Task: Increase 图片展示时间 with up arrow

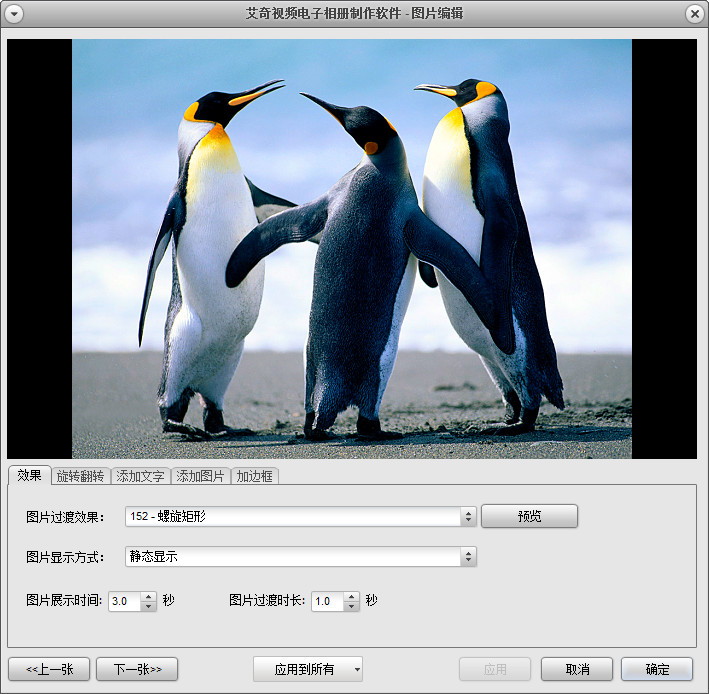Action: [x=148, y=597]
